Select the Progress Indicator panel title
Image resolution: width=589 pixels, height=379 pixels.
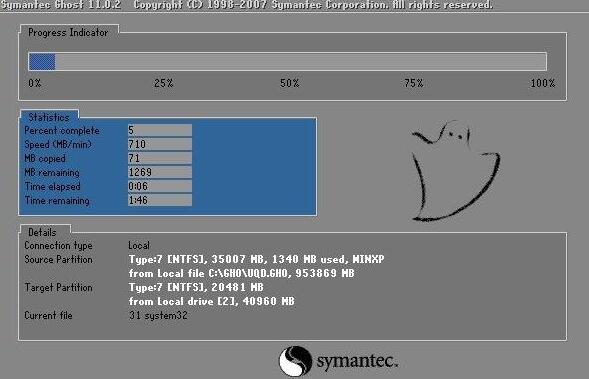tap(68, 33)
